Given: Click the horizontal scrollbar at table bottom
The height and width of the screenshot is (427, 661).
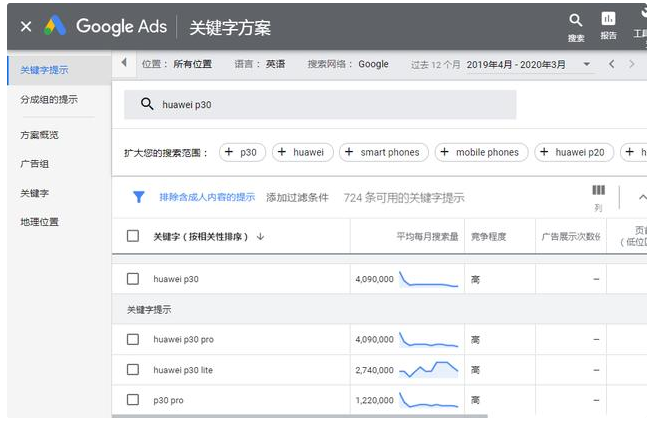Looking at the screenshot, I should tap(299, 416).
